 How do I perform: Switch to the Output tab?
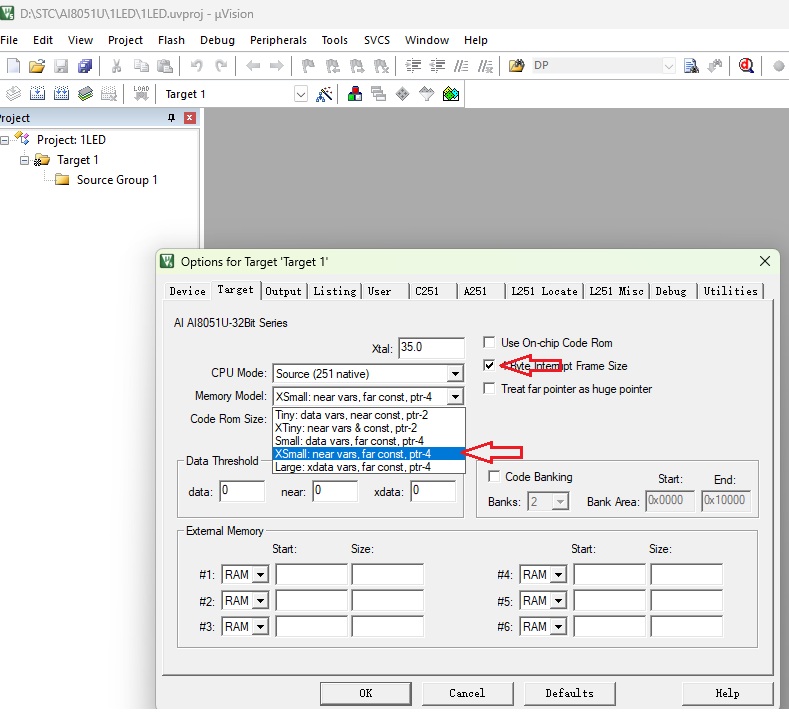pos(283,291)
